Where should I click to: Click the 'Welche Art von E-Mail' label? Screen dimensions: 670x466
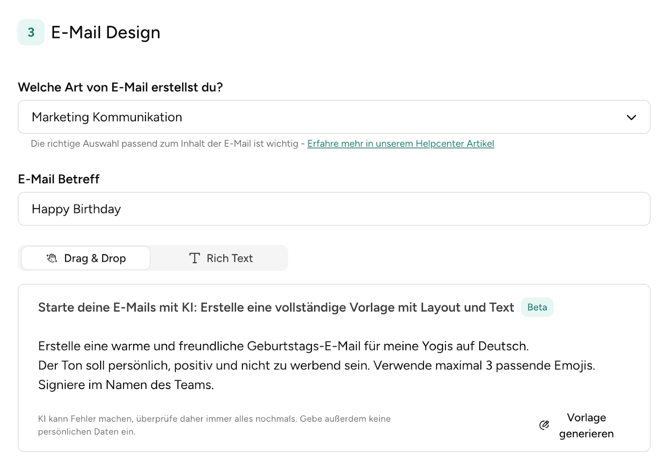point(120,87)
